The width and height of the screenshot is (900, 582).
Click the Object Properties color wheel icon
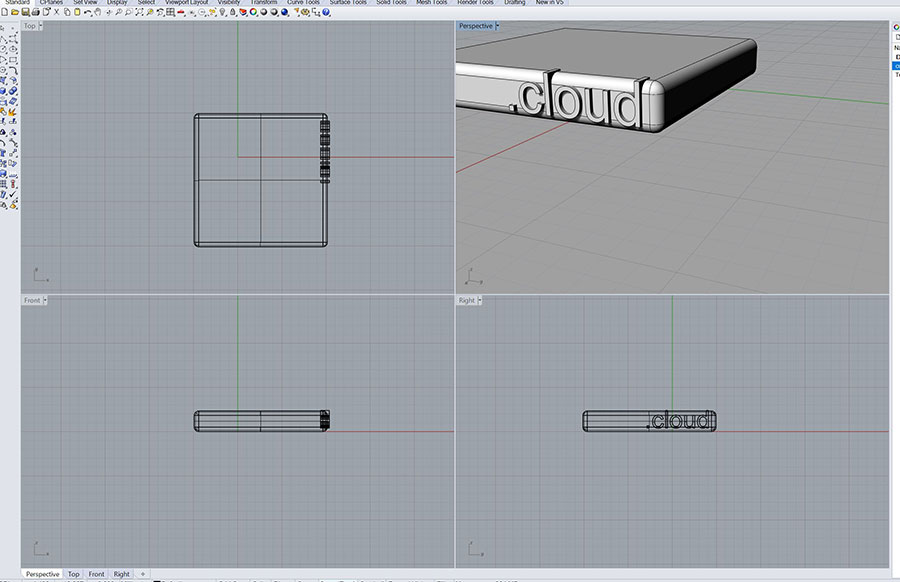click(x=253, y=11)
